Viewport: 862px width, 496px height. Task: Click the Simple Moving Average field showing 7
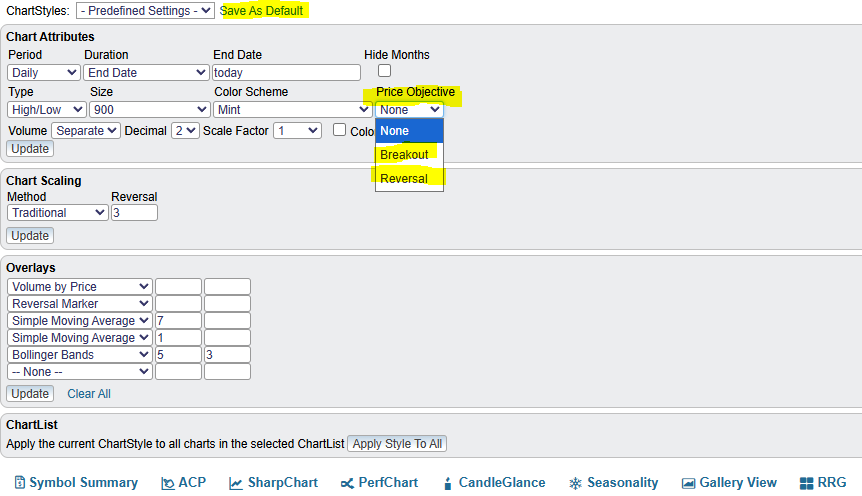178,321
